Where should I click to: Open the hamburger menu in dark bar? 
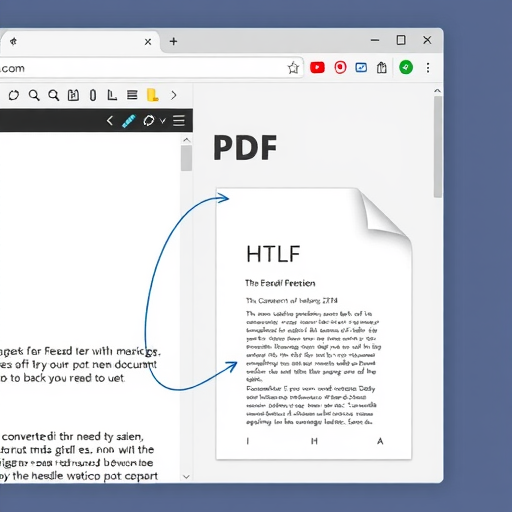pyautogui.click(x=179, y=120)
